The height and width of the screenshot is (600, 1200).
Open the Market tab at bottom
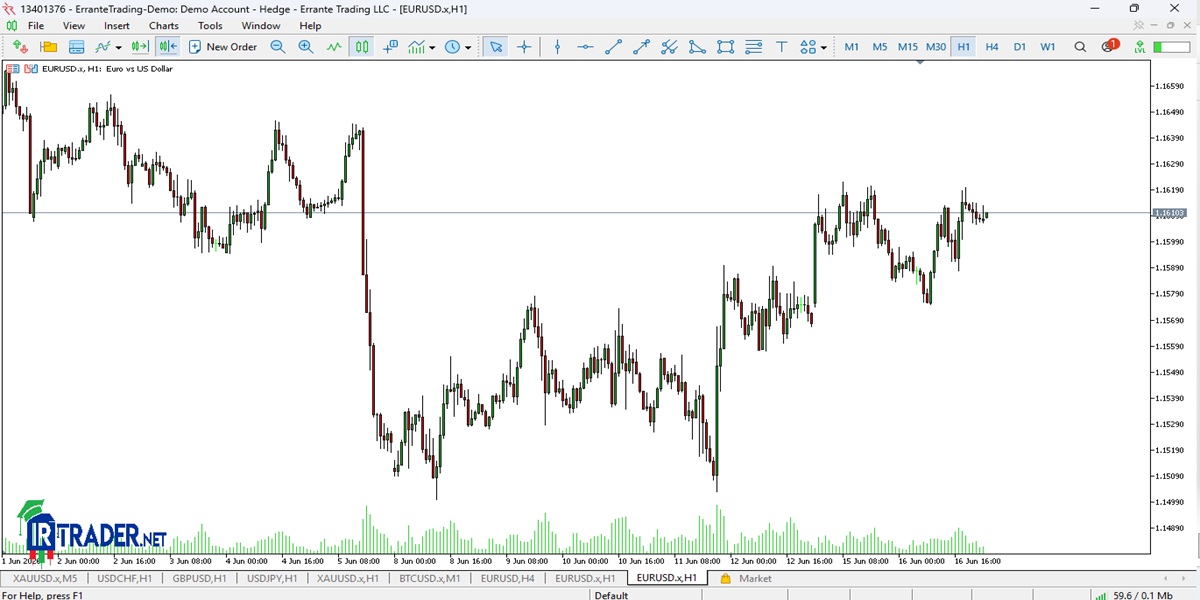point(746,578)
